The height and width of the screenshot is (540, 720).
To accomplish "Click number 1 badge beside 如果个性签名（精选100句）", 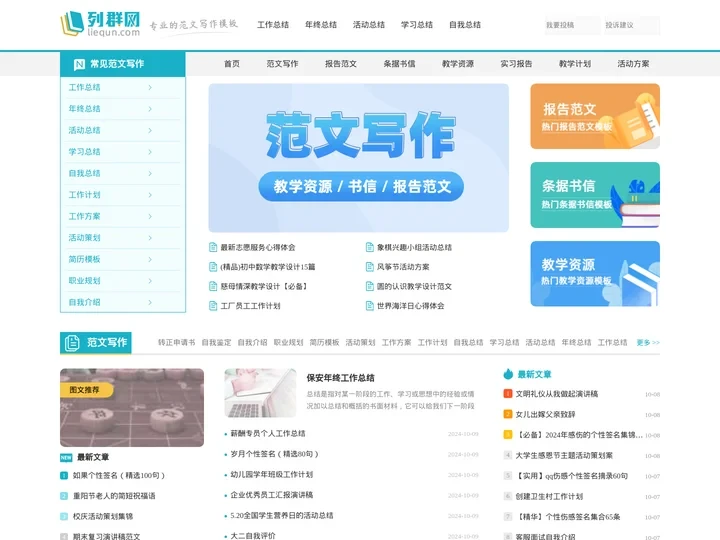I will click(64, 476).
